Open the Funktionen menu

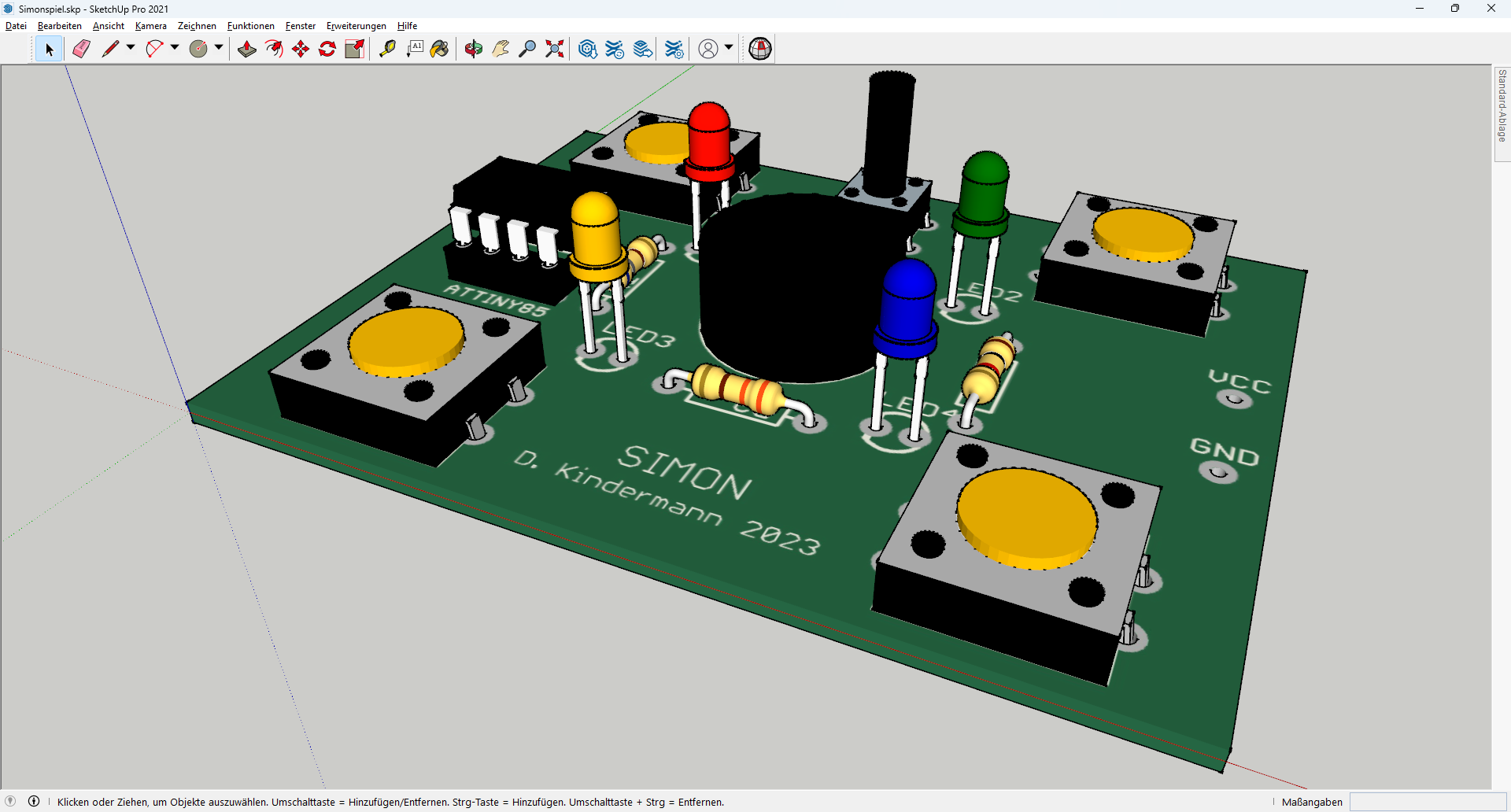251,26
